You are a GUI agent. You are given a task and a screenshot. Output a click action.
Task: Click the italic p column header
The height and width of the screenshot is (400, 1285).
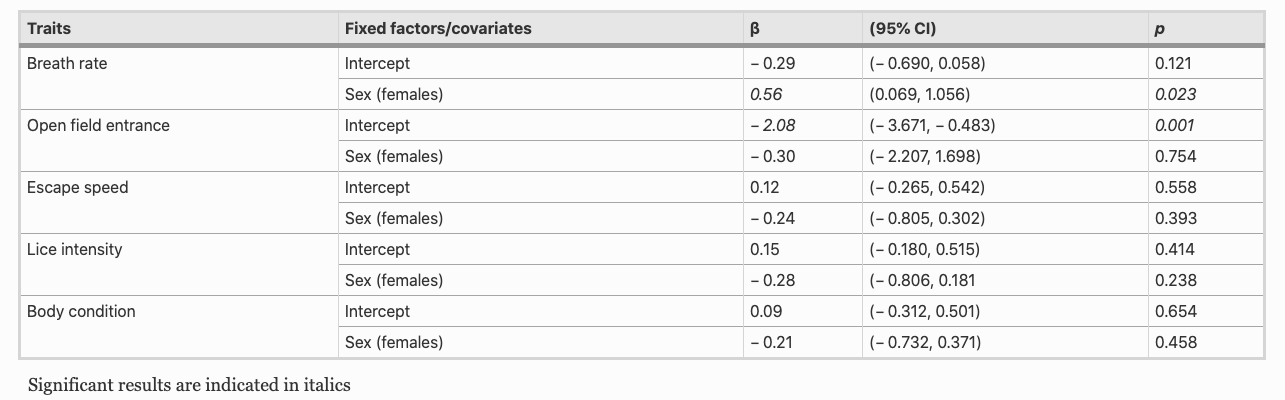1159,29
